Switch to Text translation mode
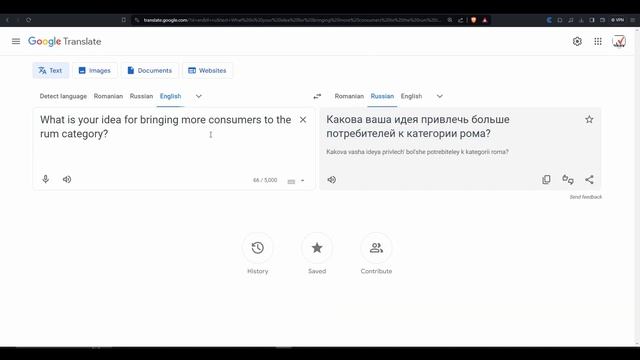 pyautogui.click(x=51, y=71)
